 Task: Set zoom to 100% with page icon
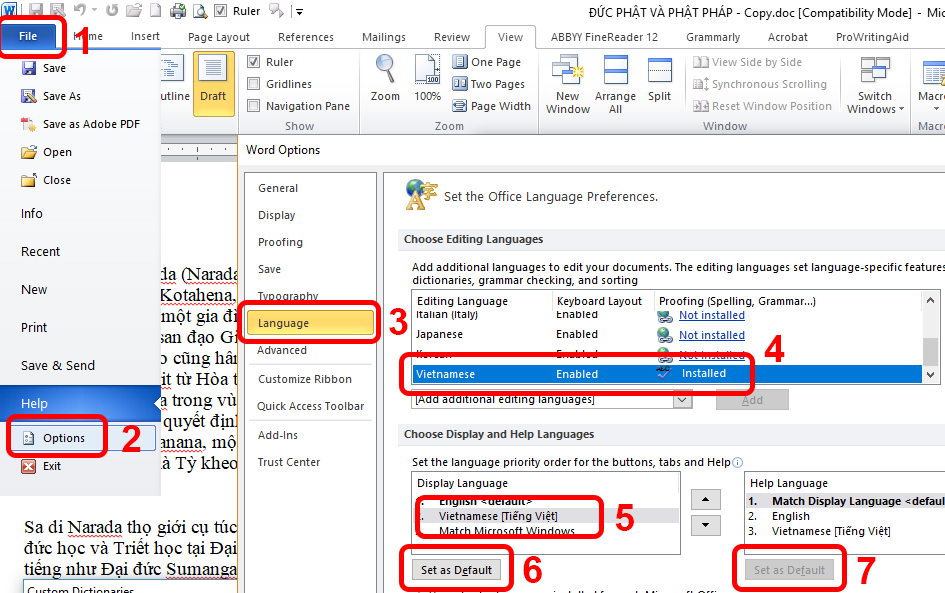pos(427,78)
